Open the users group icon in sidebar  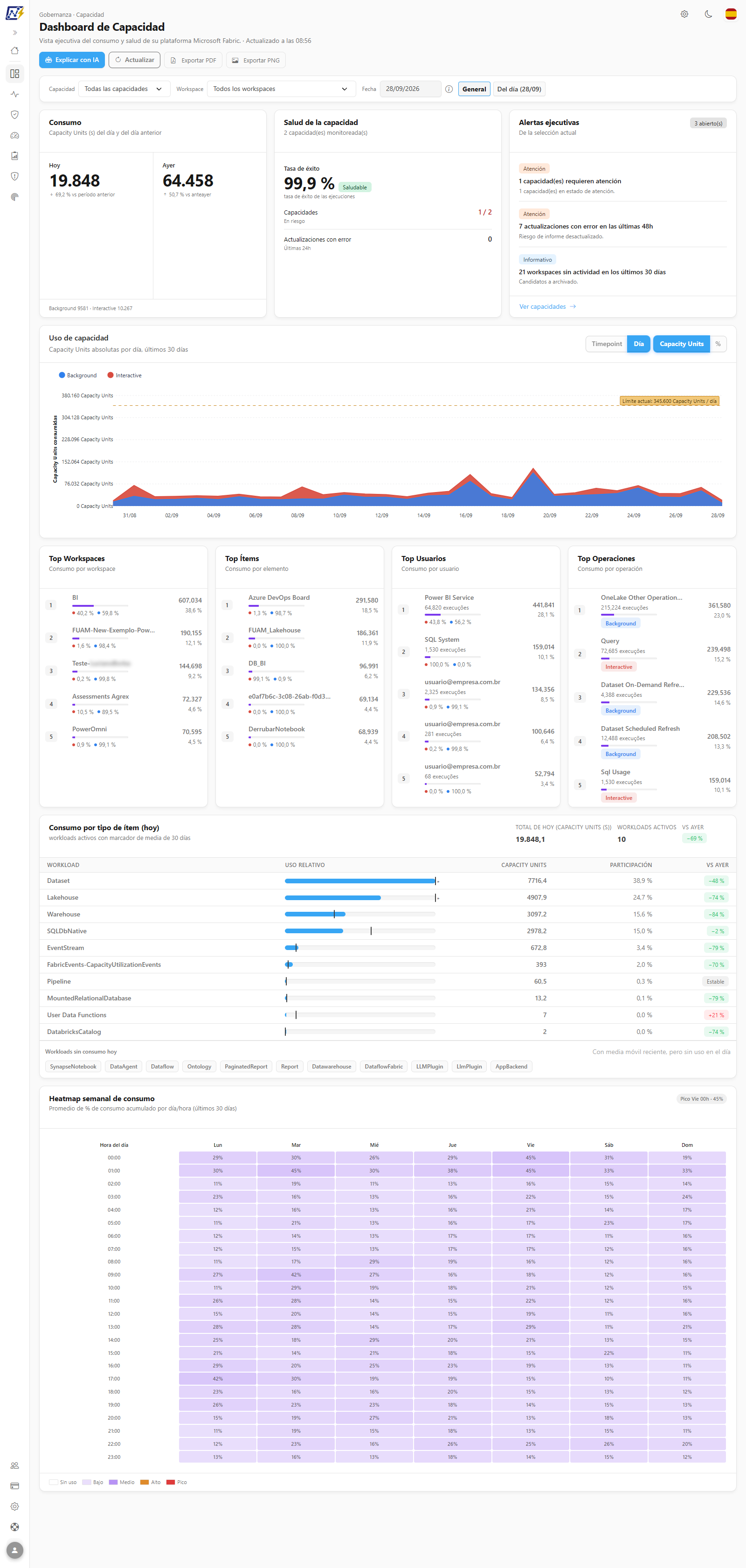point(14,1466)
